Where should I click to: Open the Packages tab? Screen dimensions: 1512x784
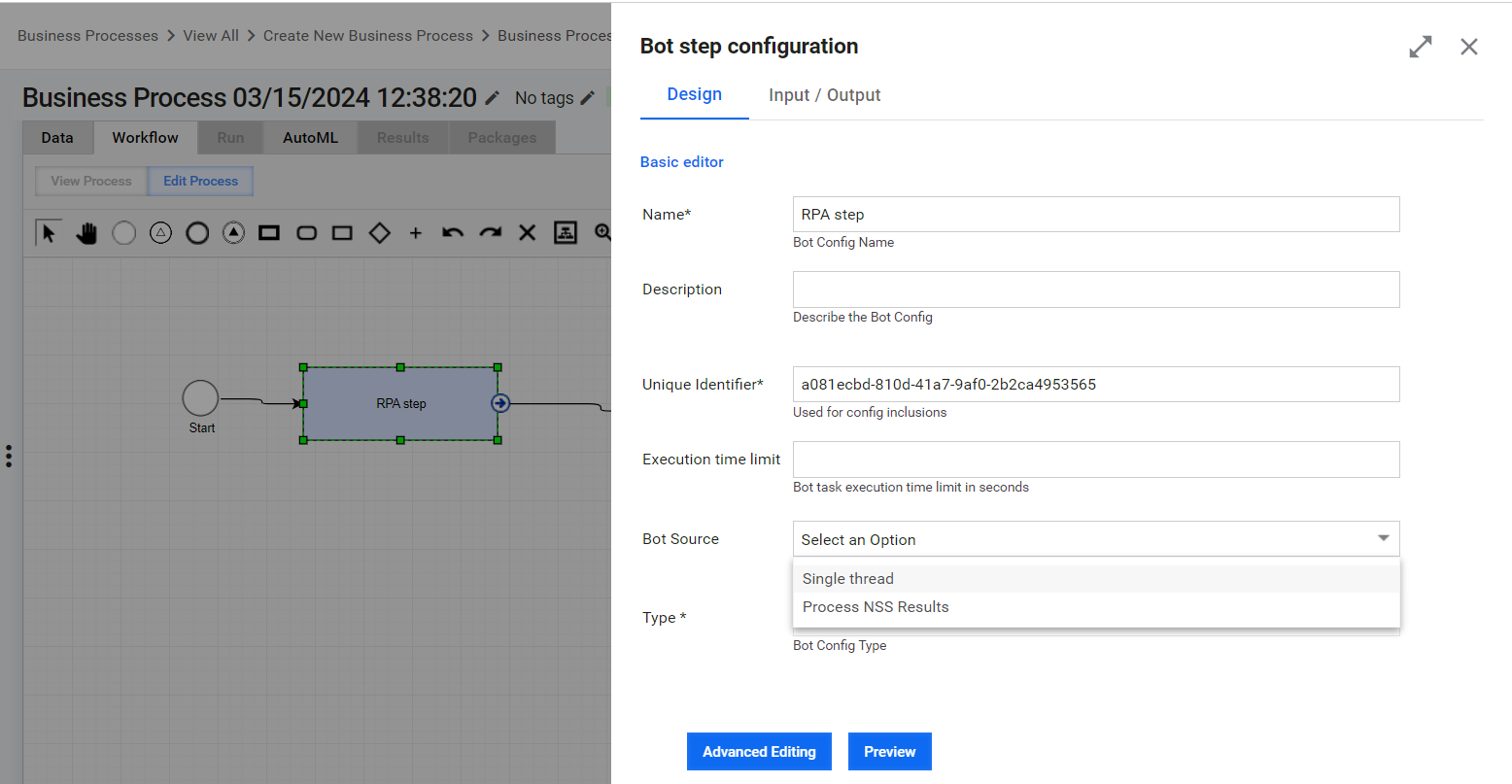point(502,138)
